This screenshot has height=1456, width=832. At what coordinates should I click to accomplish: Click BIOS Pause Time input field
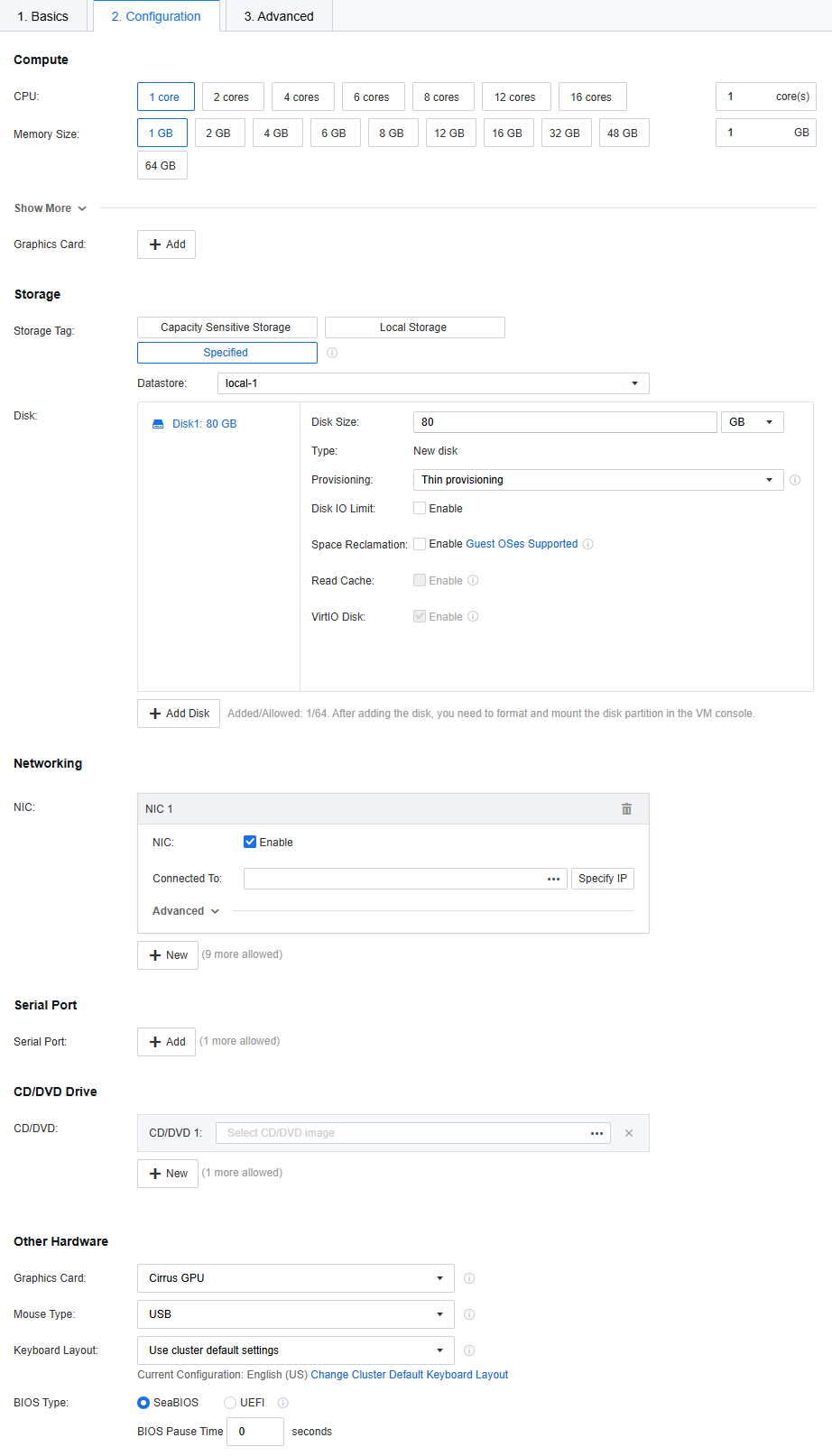(x=255, y=1432)
